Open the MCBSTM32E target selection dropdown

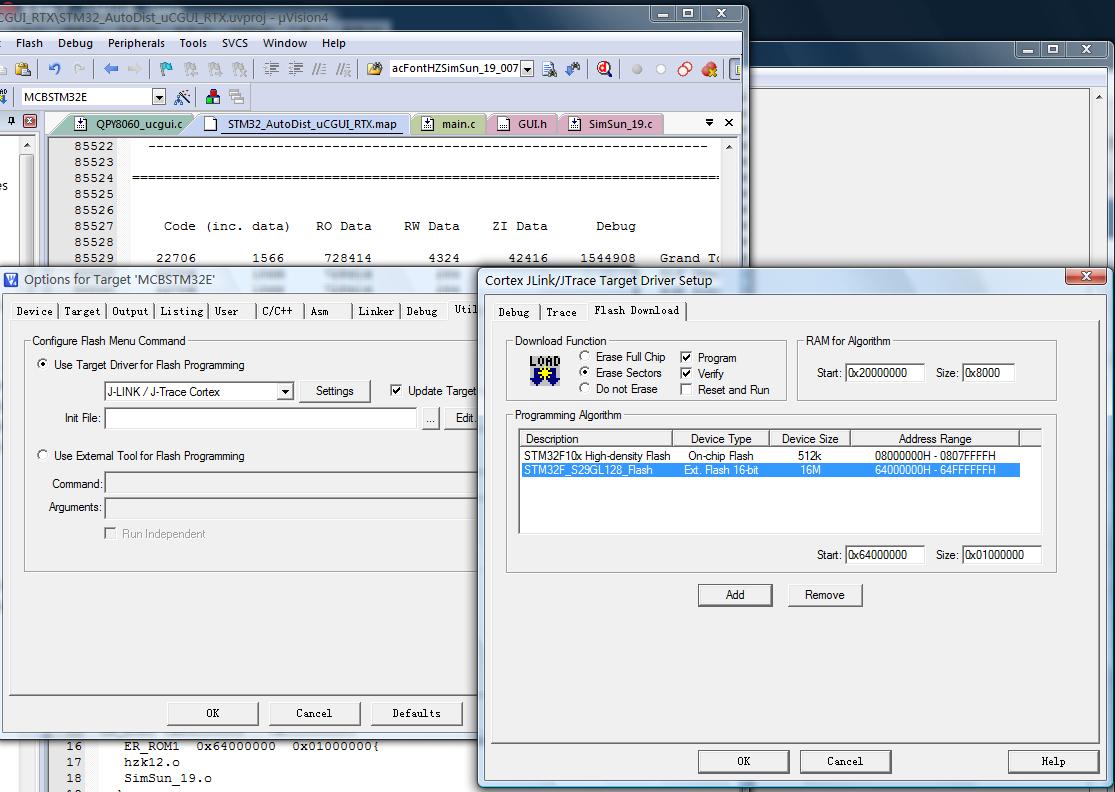159,97
